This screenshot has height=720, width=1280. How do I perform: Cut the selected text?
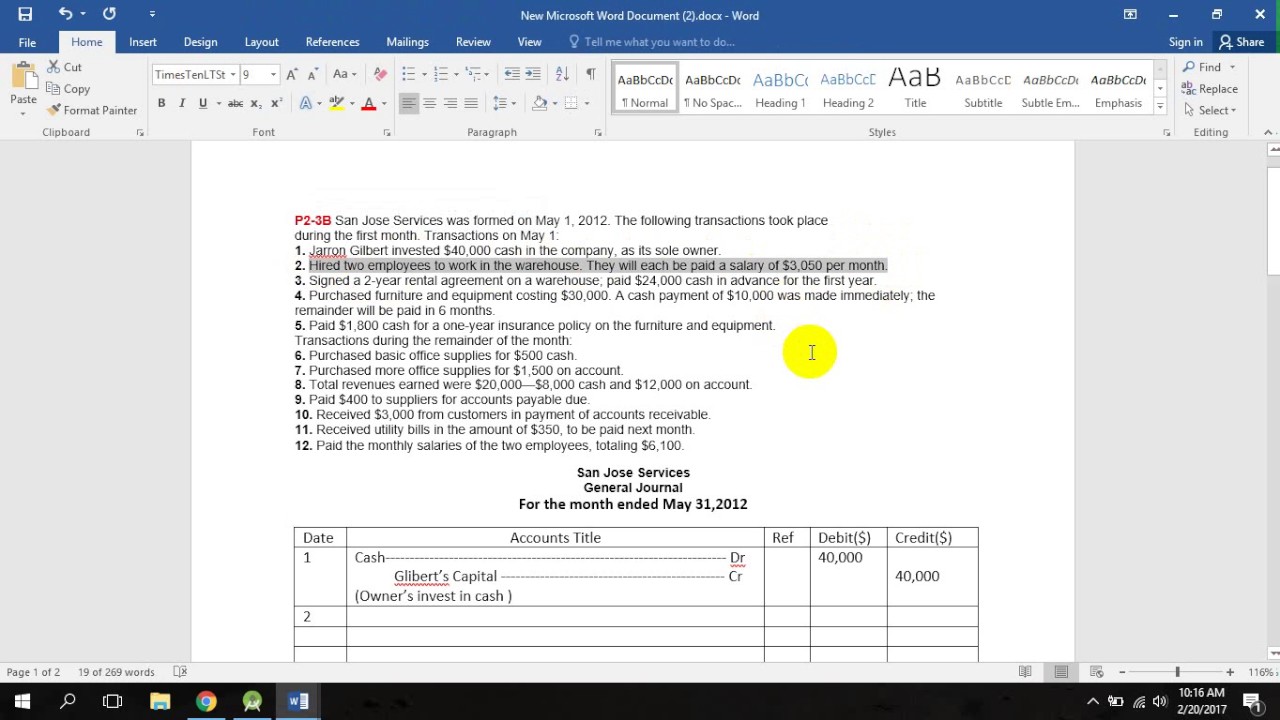pyautogui.click(x=65, y=67)
